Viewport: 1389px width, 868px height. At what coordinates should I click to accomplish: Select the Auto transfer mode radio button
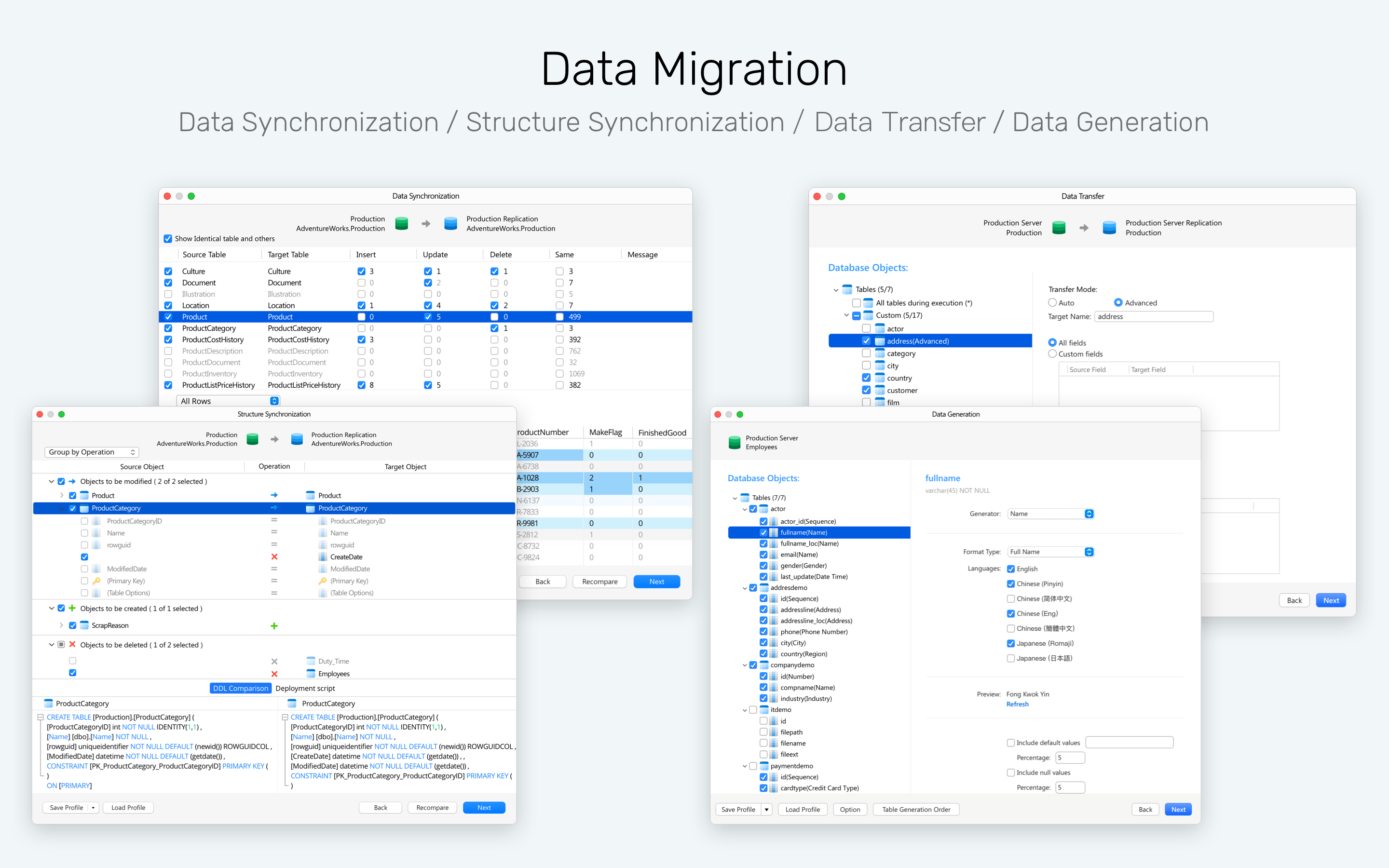pyautogui.click(x=1052, y=302)
